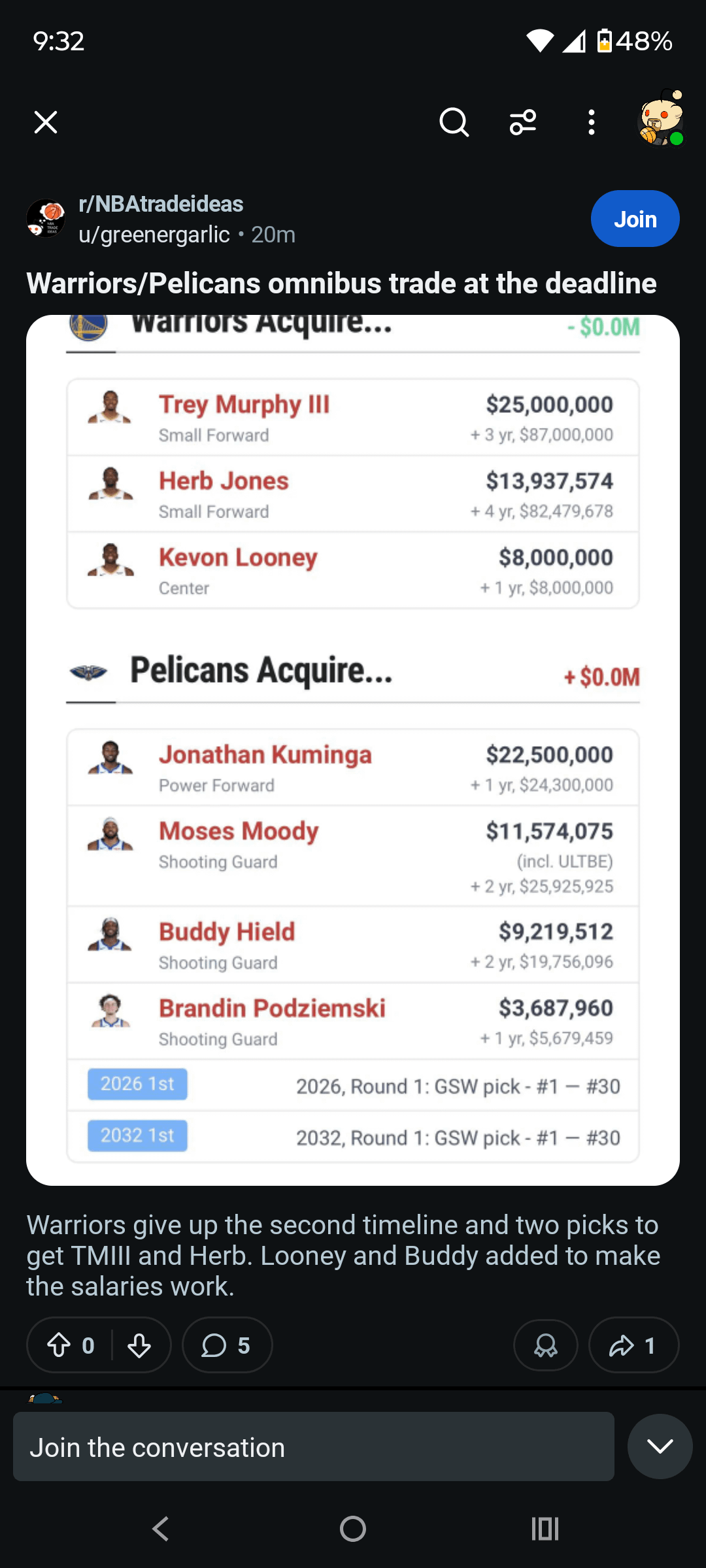The image size is (706, 1568).
Task: Close the post view
Action: 46,122
